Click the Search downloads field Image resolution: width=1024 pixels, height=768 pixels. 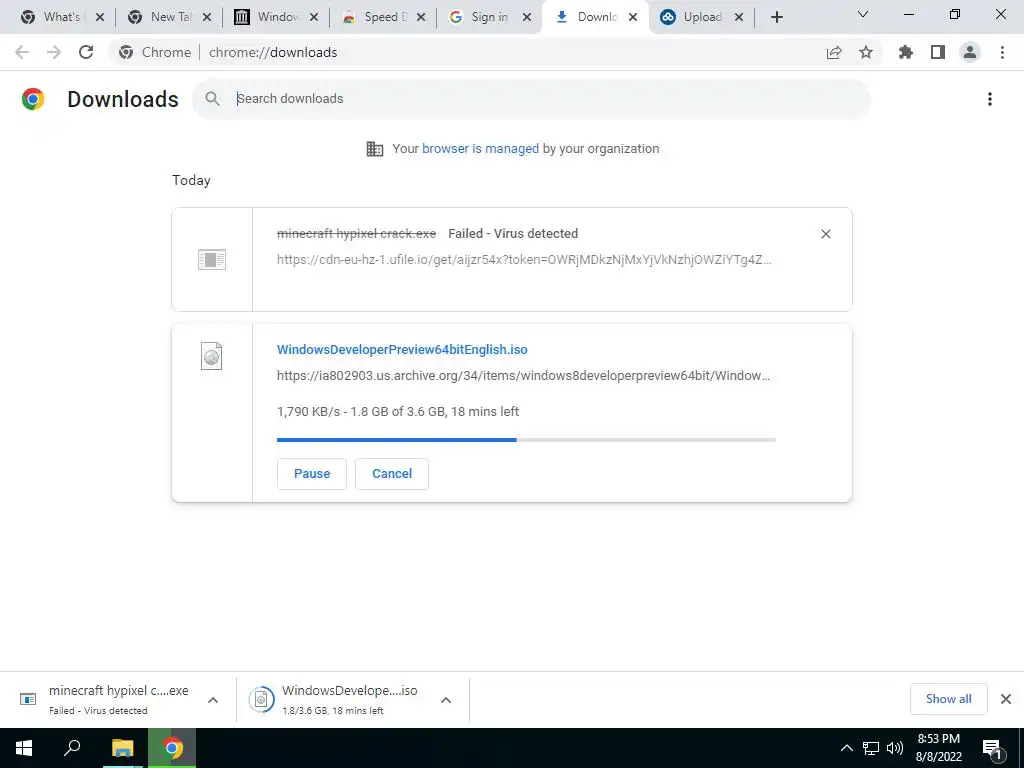click(x=530, y=99)
